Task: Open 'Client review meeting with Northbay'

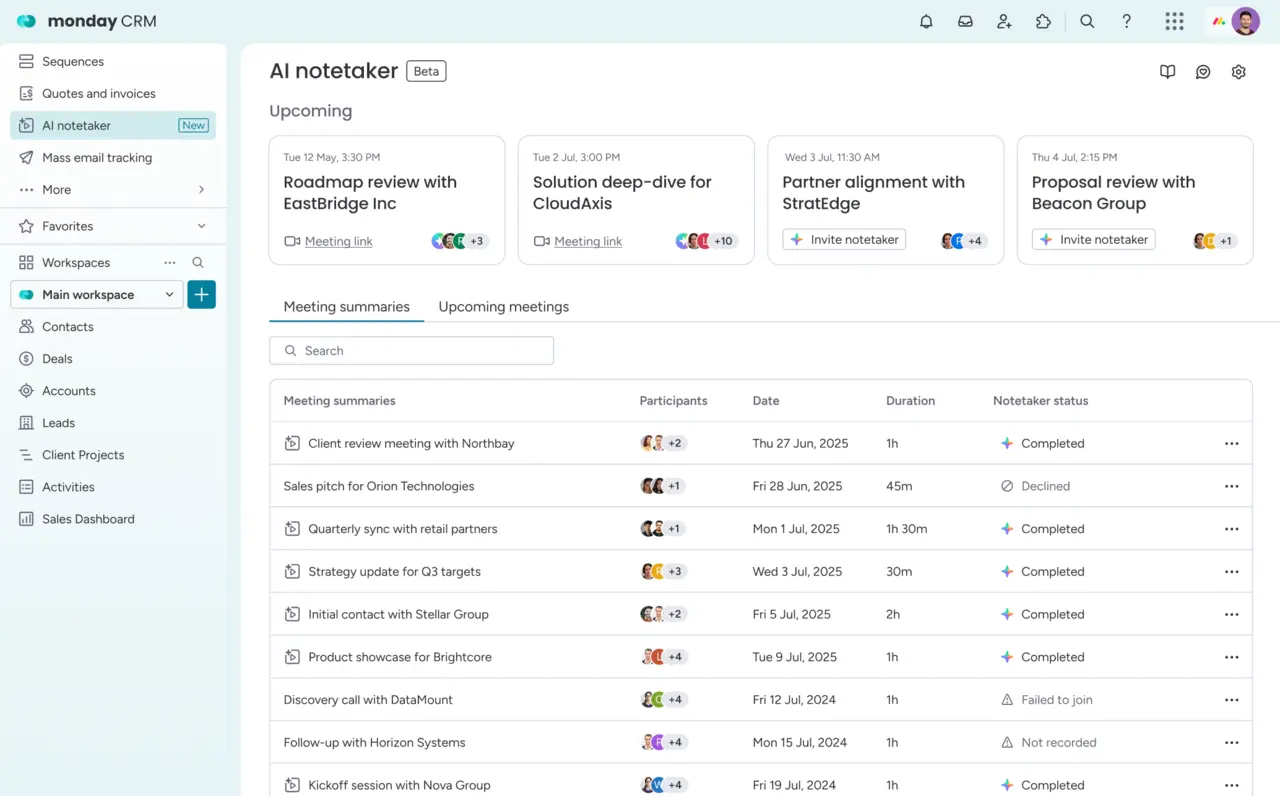Action: [411, 443]
